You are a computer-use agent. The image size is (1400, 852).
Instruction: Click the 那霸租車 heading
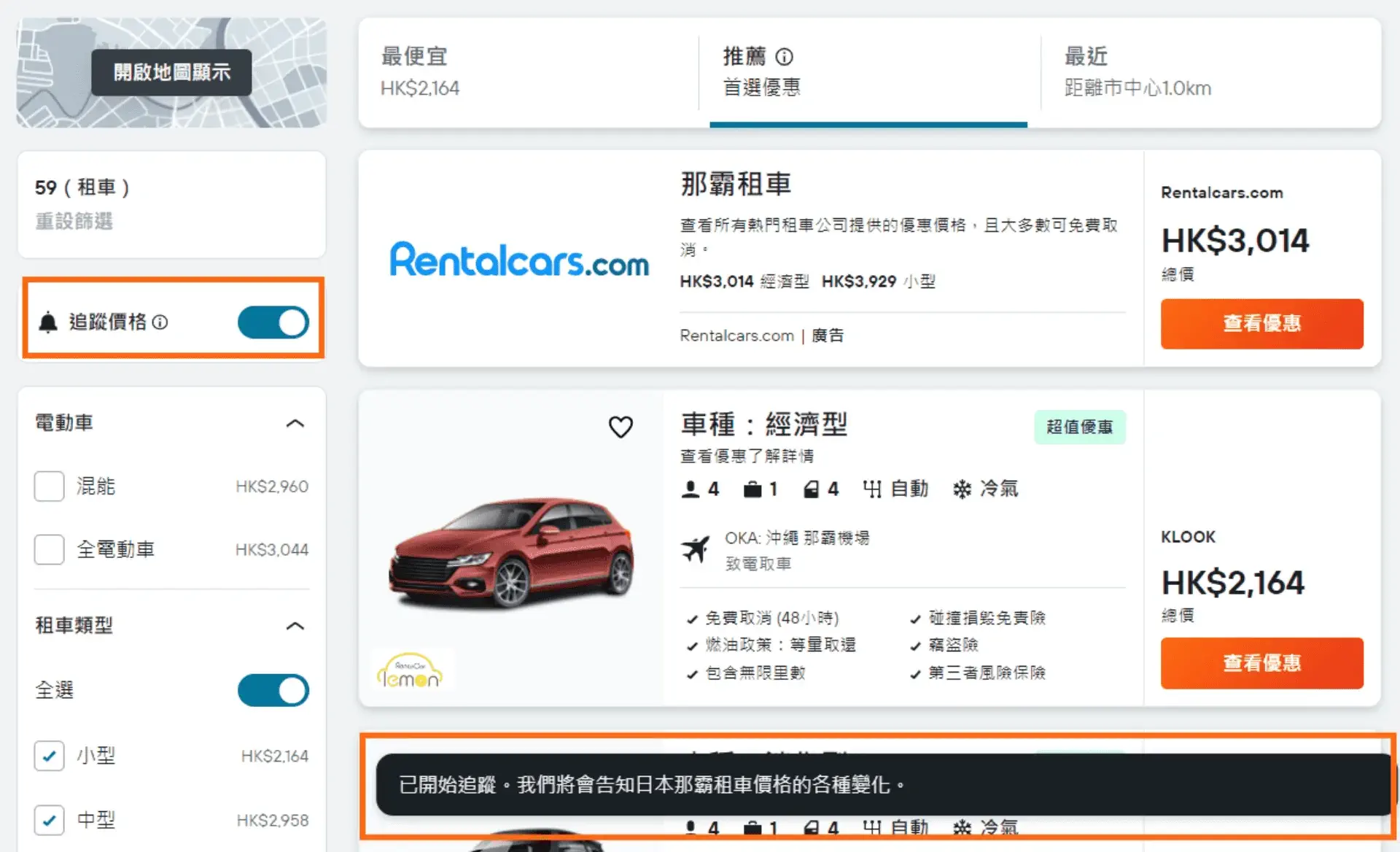(736, 184)
